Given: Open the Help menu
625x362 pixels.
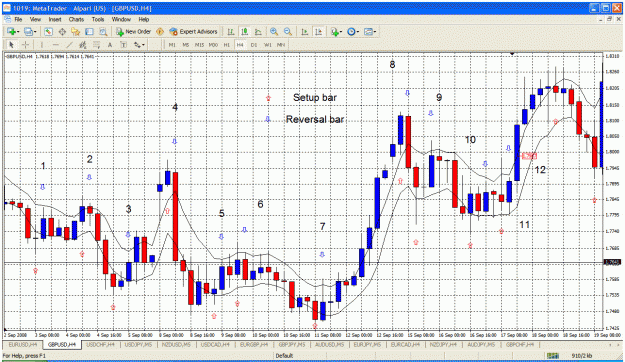Looking at the screenshot, I should [x=144, y=19].
